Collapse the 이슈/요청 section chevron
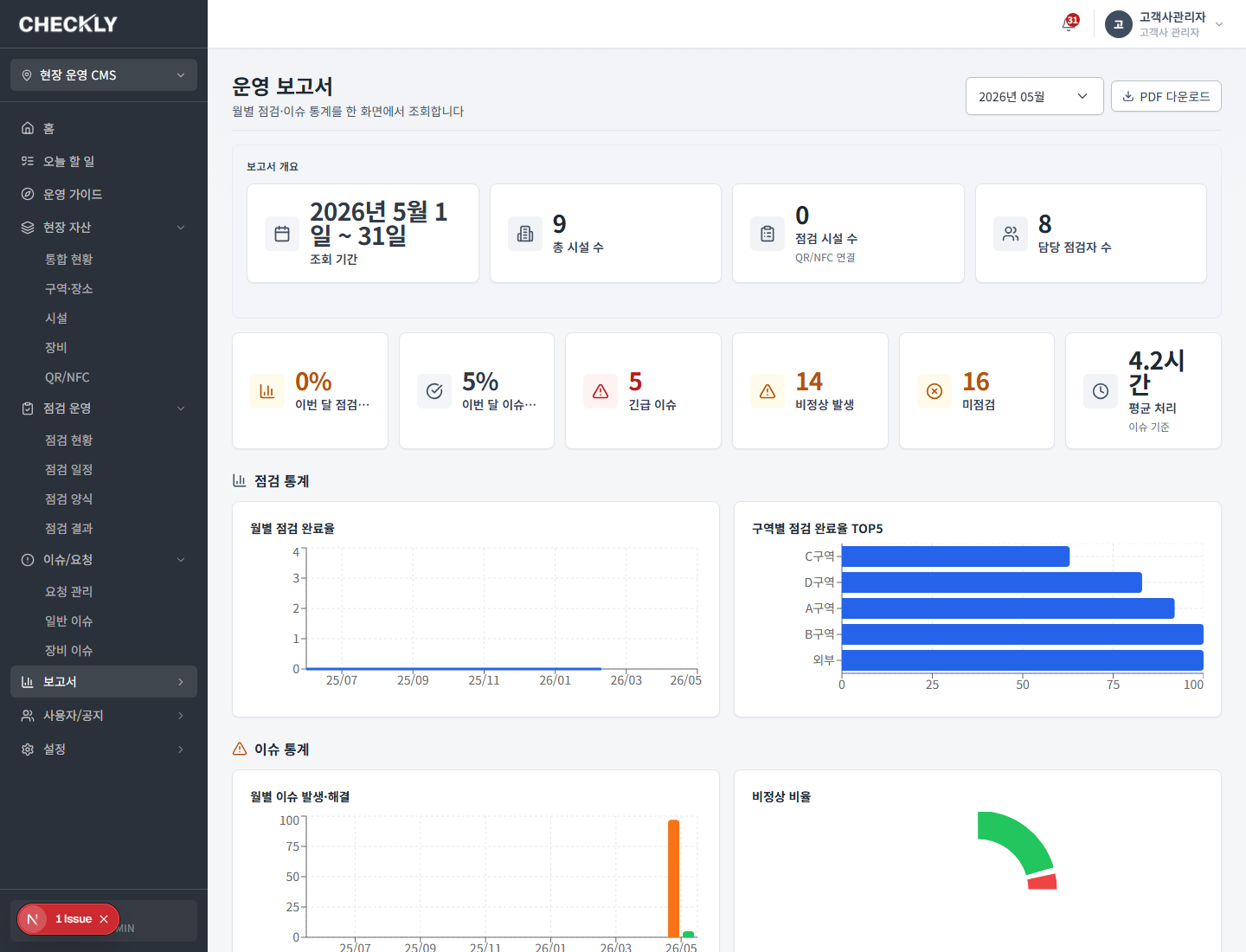Screen dimensions: 1246x952 click(x=181, y=560)
